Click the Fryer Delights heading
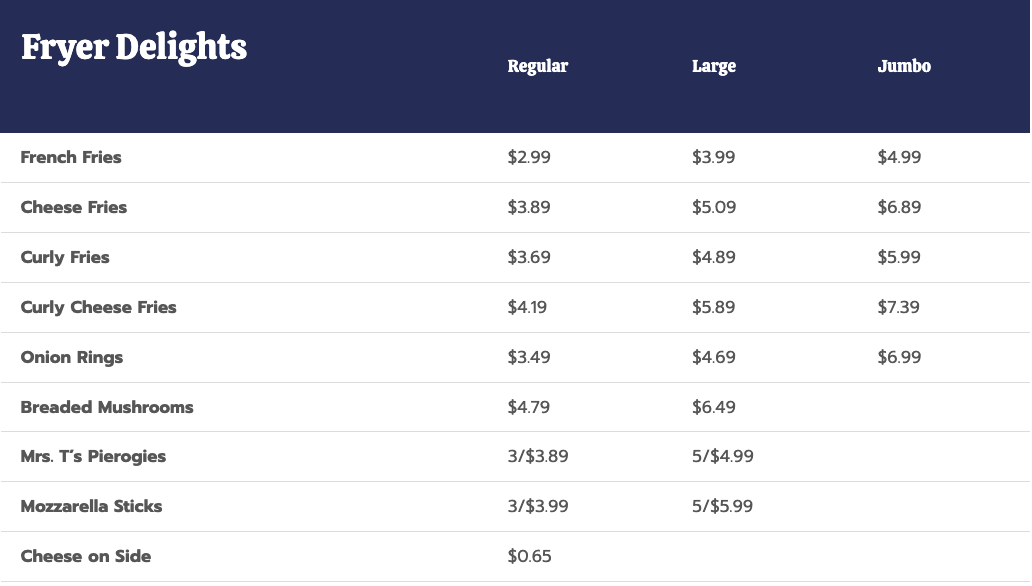Image resolution: width=1032 pixels, height=586 pixels. [134, 47]
